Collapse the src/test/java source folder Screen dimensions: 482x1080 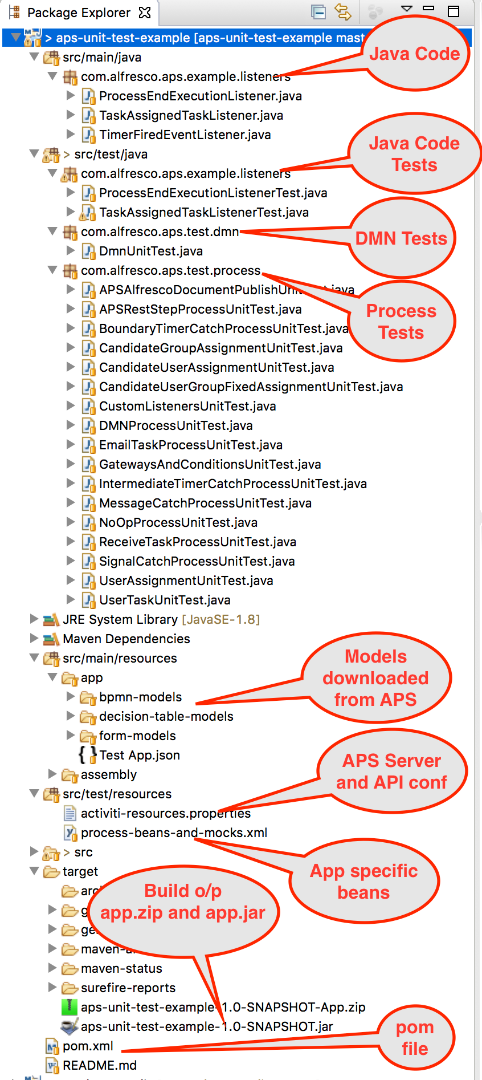pyautogui.click(x=34, y=154)
